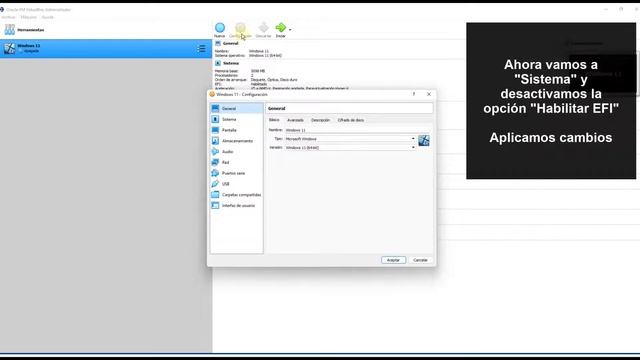Open the Máquina menu

[29, 17]
